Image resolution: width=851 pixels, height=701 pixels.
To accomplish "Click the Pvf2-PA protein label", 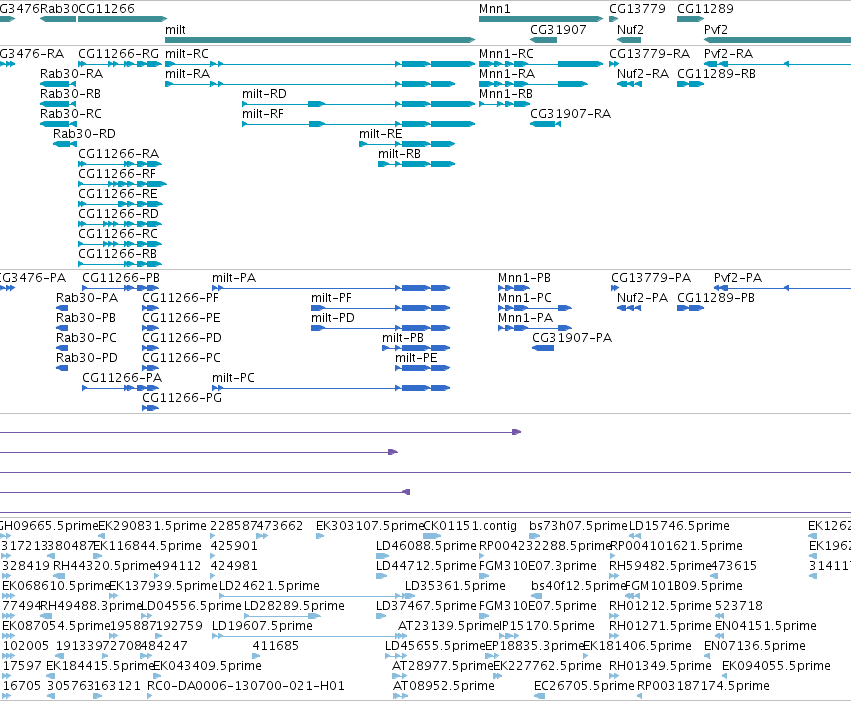I will pyautogui.click(x=738, y=278).
